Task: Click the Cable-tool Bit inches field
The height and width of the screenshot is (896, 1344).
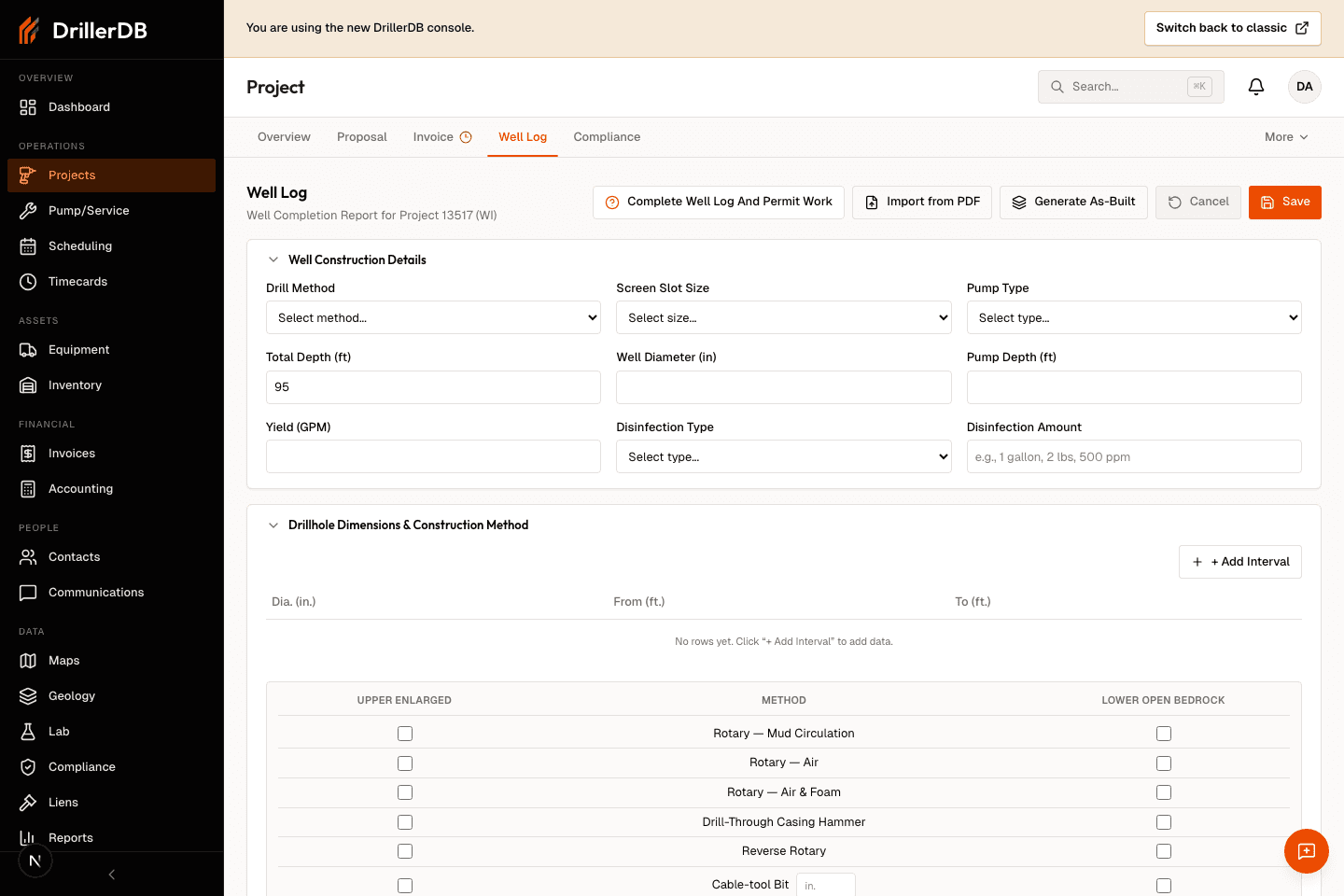Action: pos(826,885)
